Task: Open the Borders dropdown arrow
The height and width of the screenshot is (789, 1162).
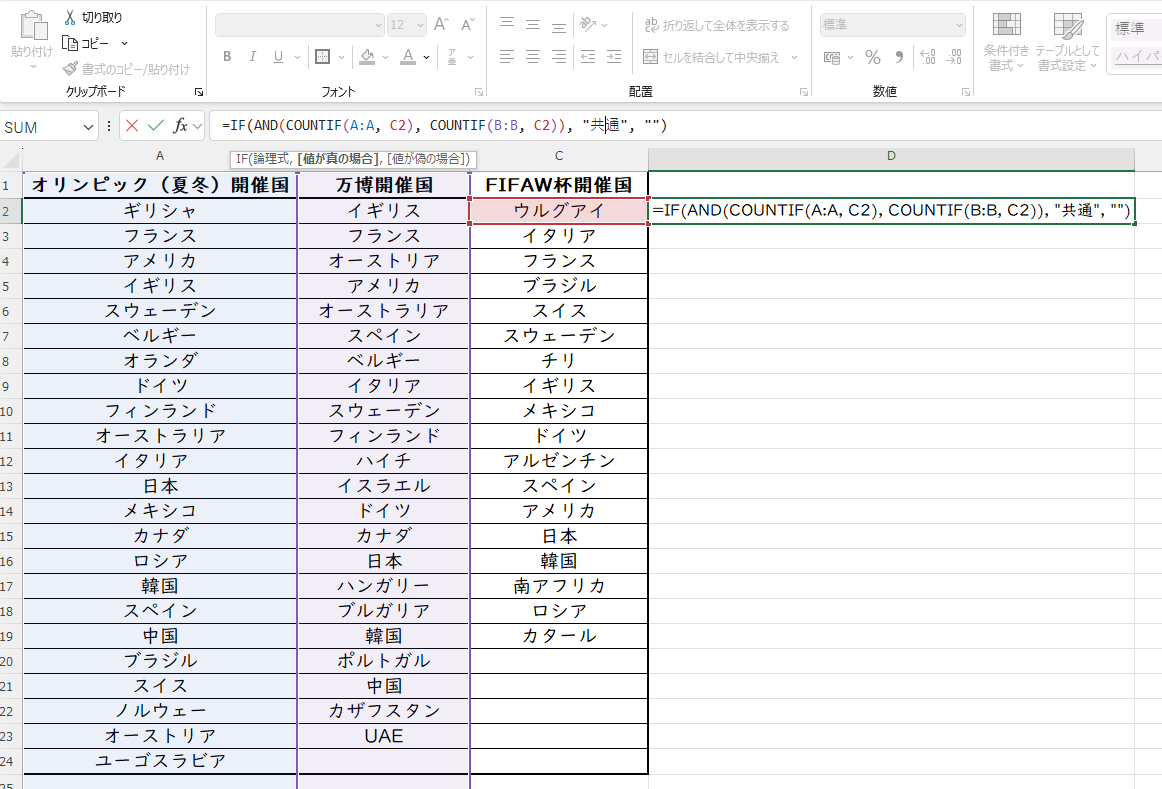Action: (x=341, y=57)
